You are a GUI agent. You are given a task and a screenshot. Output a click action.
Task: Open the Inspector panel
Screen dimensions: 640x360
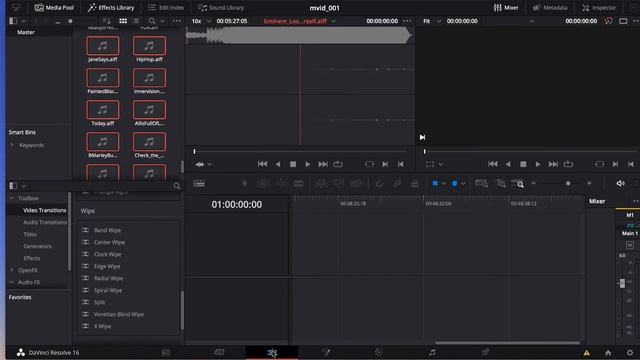[599, 8]
